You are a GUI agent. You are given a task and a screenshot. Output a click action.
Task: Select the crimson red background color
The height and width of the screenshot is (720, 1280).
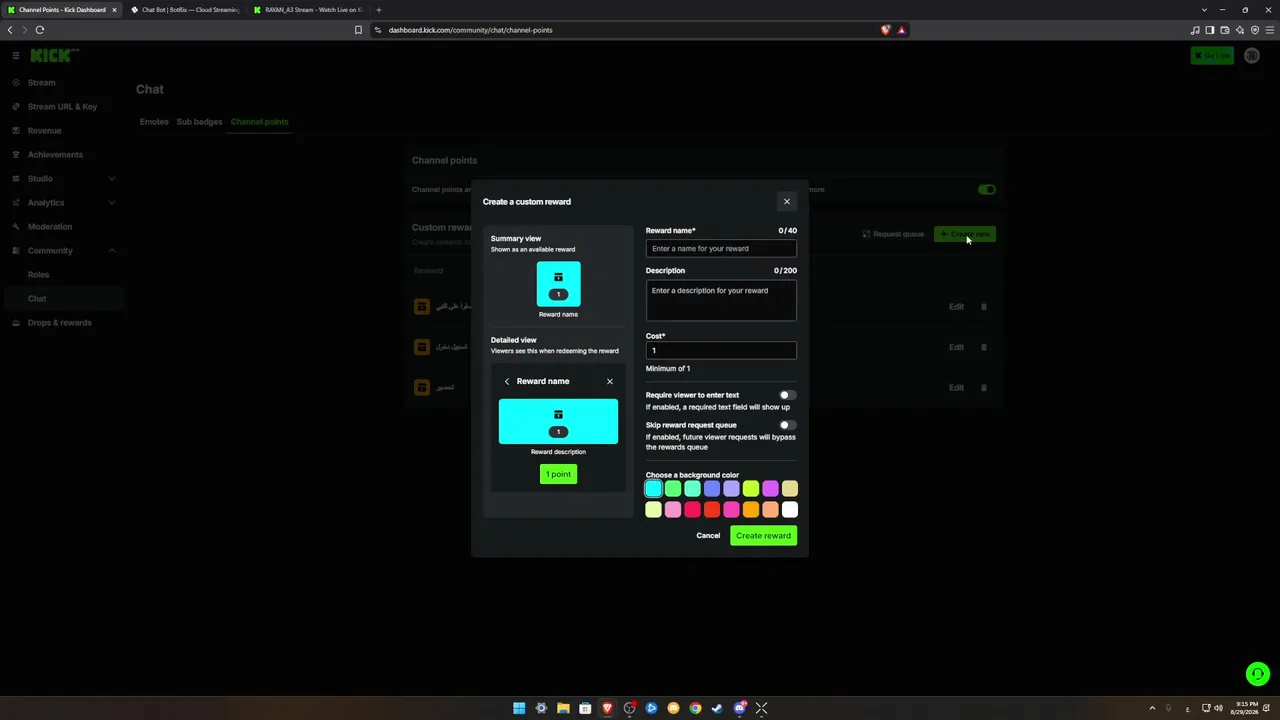[x=692, y=510]
